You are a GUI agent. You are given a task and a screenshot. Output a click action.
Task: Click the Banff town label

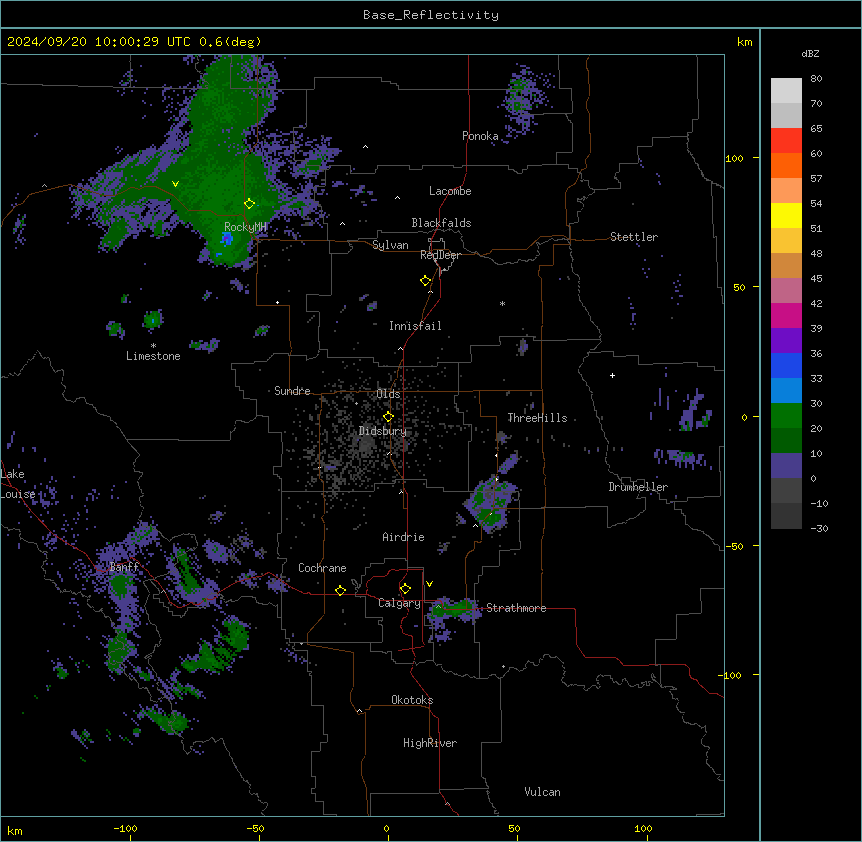[x=124, y=567]
